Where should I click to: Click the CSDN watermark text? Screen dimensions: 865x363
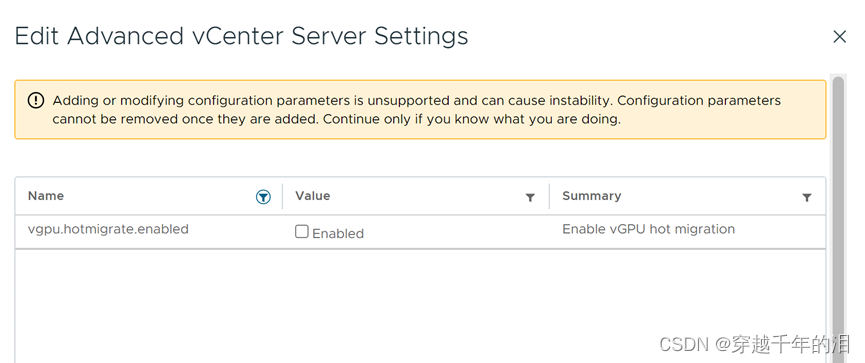click(755, 345)
